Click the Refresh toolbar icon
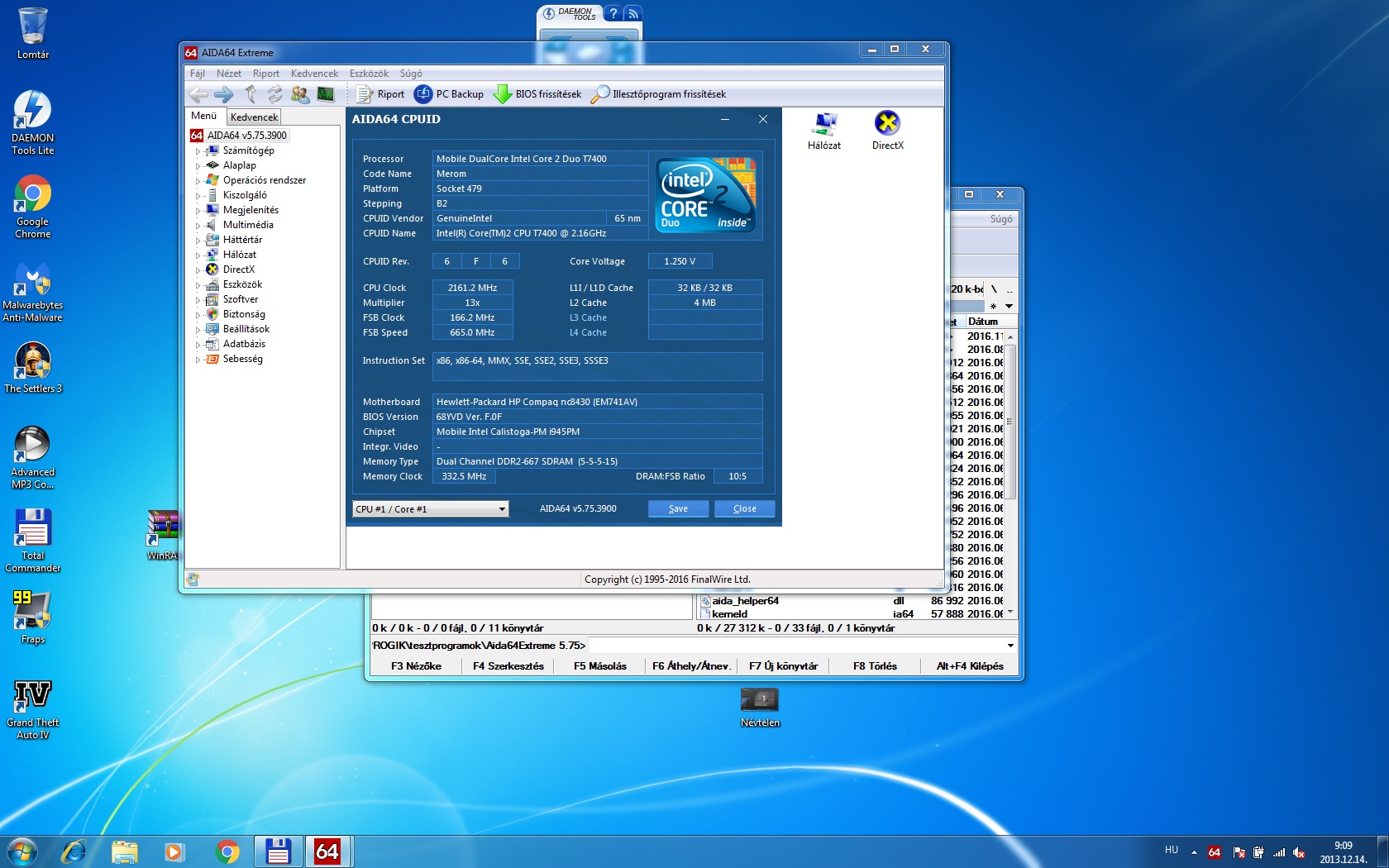This screenshot has height=868, width=1389. (274, 94)
